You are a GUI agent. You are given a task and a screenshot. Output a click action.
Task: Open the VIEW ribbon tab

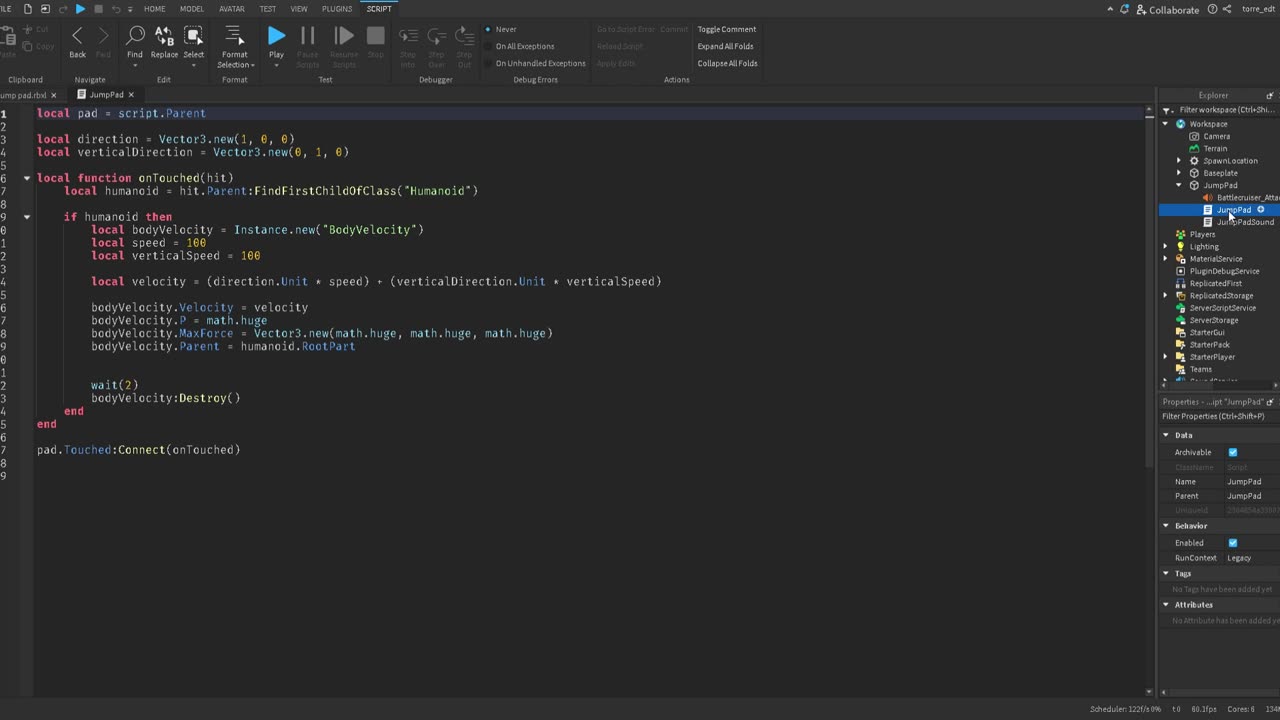(x=299, y=9)
